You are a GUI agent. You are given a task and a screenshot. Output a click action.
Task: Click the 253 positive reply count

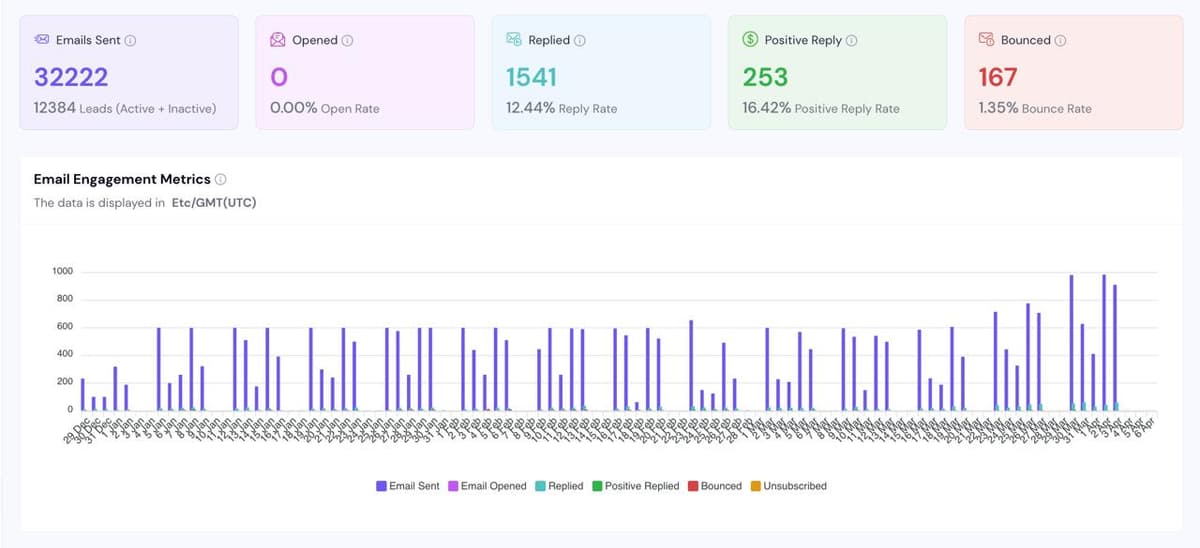click(x=765, y=77)
